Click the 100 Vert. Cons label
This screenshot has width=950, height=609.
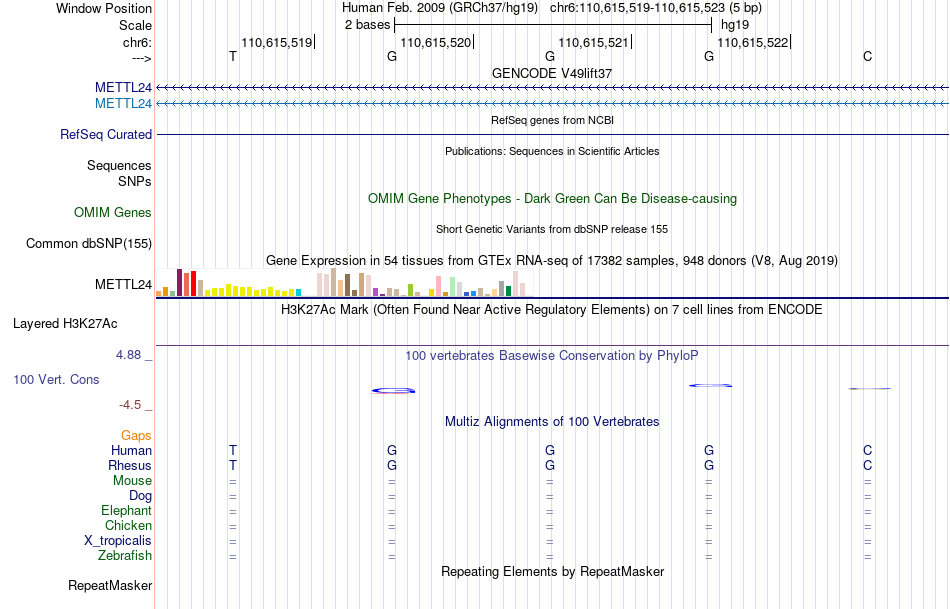click(x=56, y=380)
